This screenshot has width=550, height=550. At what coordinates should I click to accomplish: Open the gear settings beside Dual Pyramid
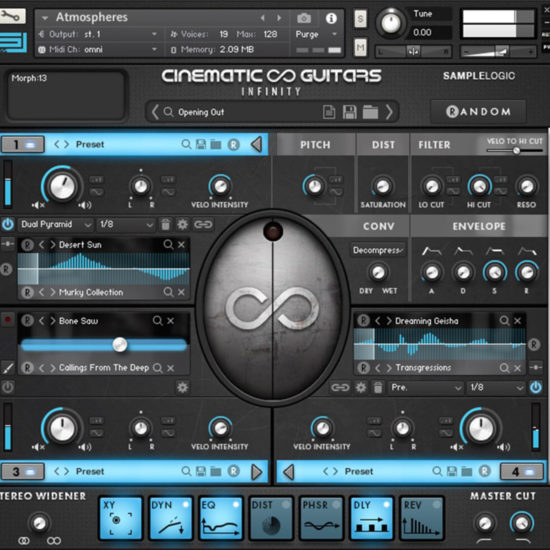[182, 224]
